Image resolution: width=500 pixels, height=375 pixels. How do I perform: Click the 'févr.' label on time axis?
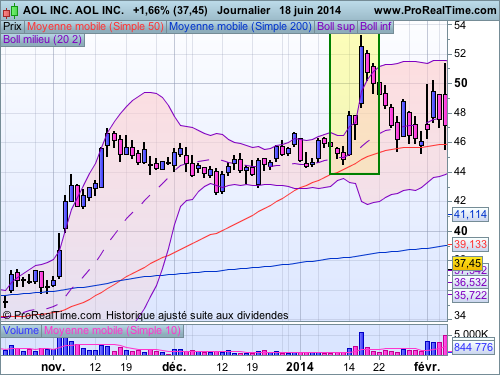(x=427, y=367)
